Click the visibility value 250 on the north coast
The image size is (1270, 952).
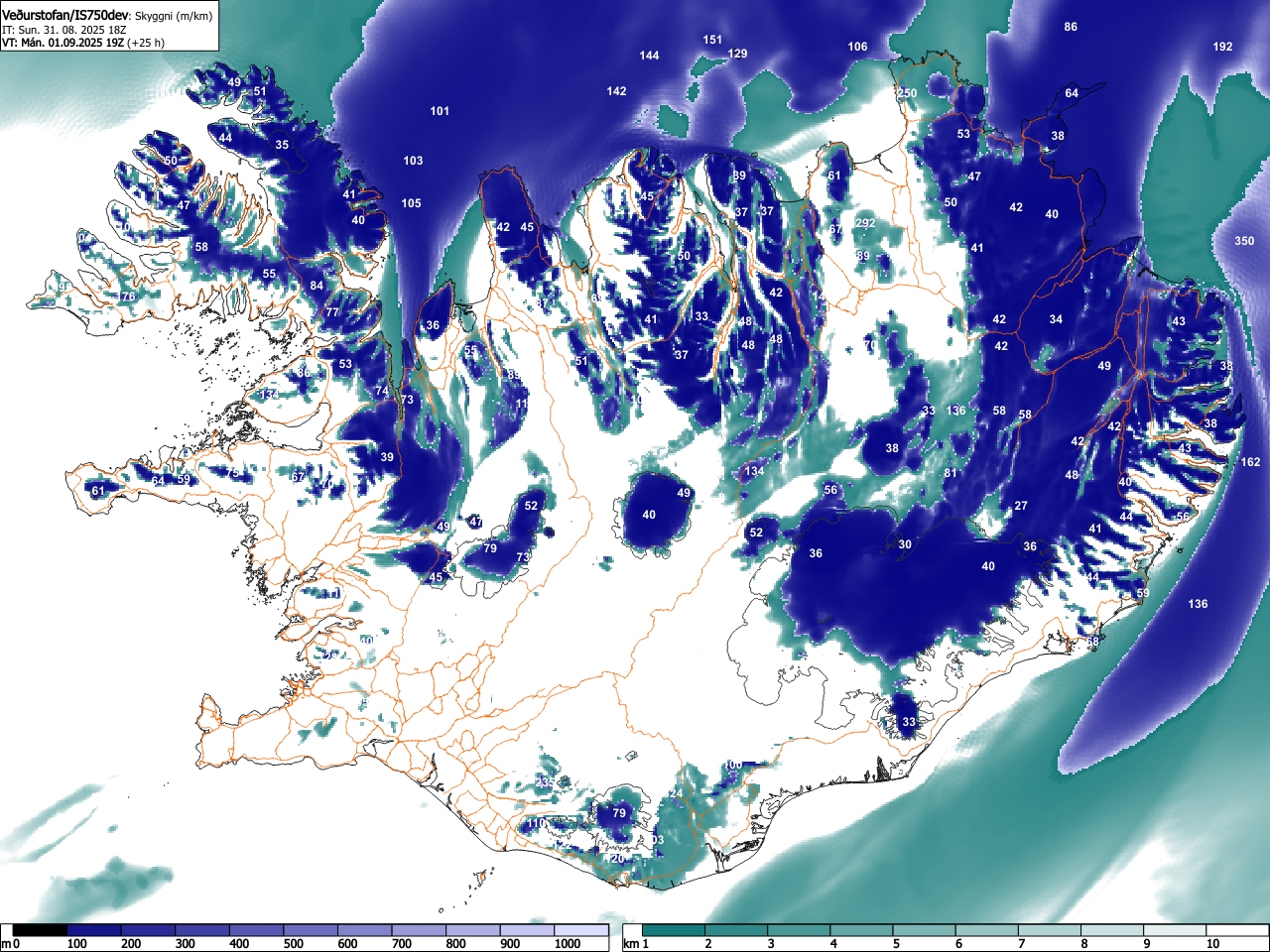pyautogui.click(x=907, y=93)
